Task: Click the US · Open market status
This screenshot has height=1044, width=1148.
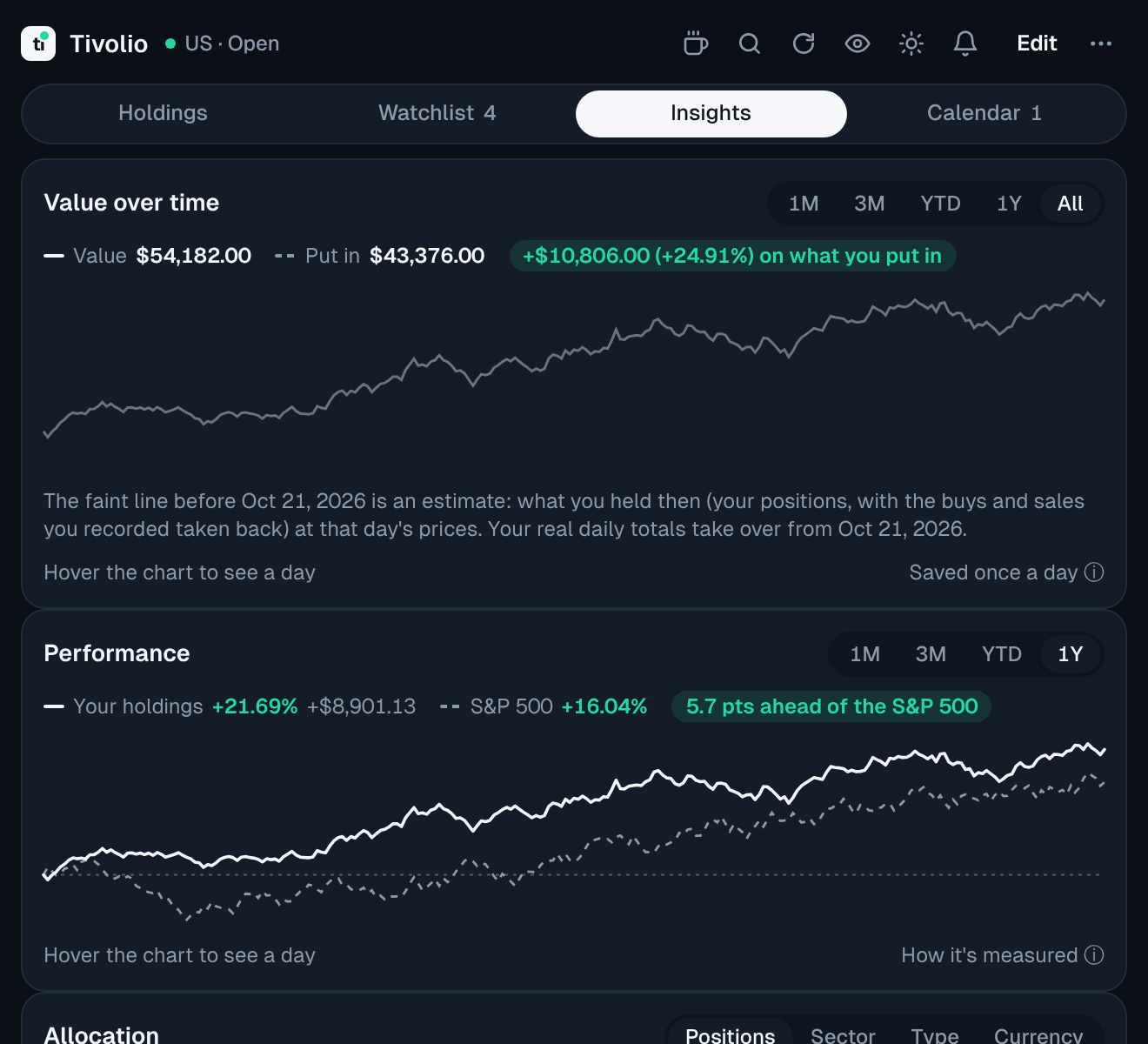Action: click(223, 43)
